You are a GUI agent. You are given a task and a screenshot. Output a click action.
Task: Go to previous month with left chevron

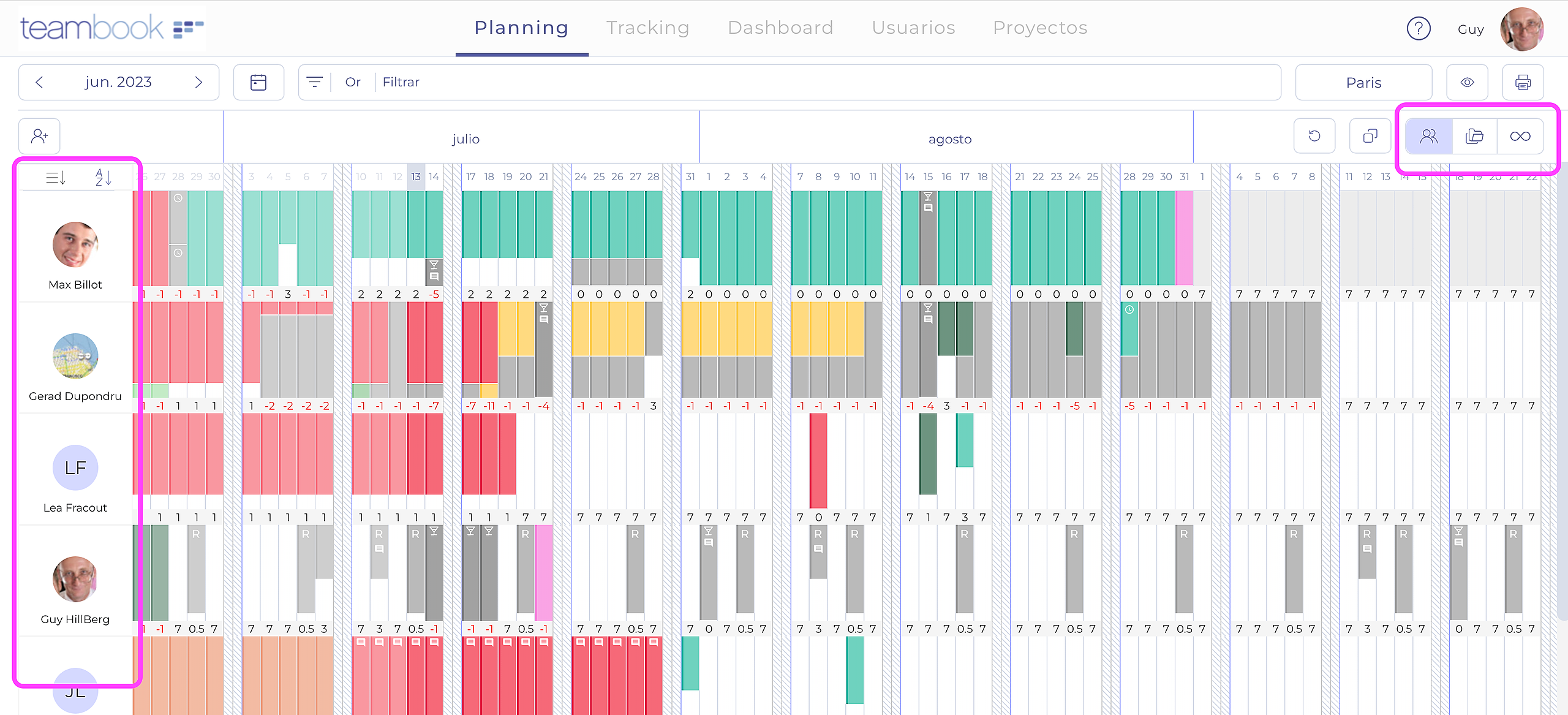coord(39,81)
